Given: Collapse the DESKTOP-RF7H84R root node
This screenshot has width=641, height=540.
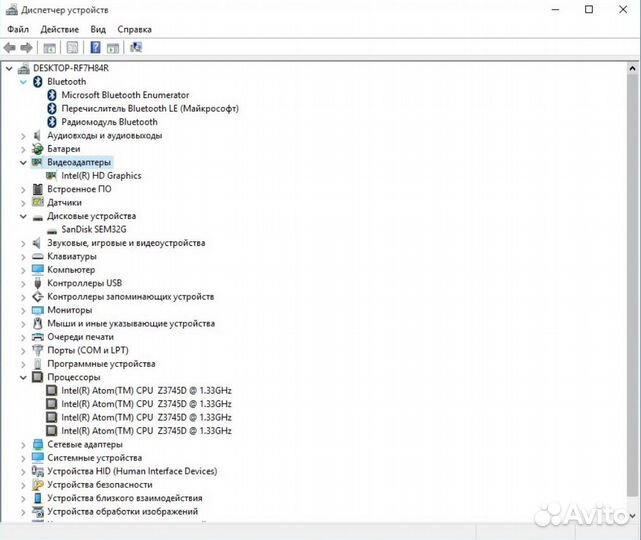Looking at the screenshot, I should tap(9, 68).
